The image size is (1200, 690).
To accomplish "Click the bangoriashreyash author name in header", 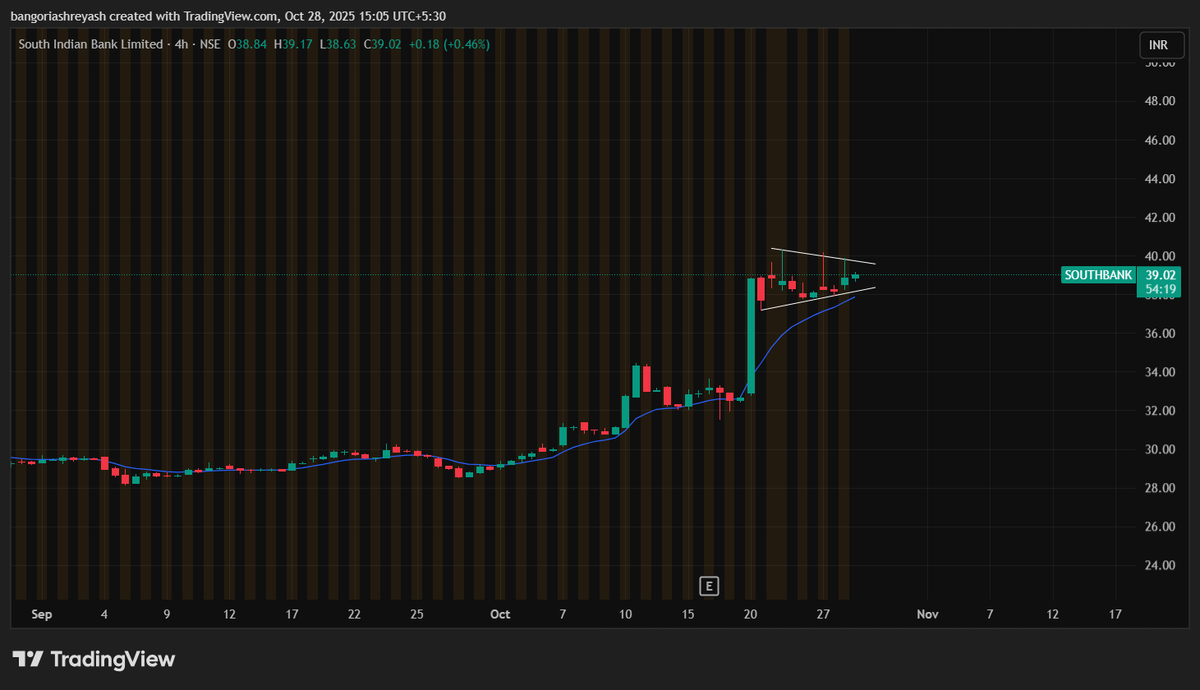I will tap(59, 15).
